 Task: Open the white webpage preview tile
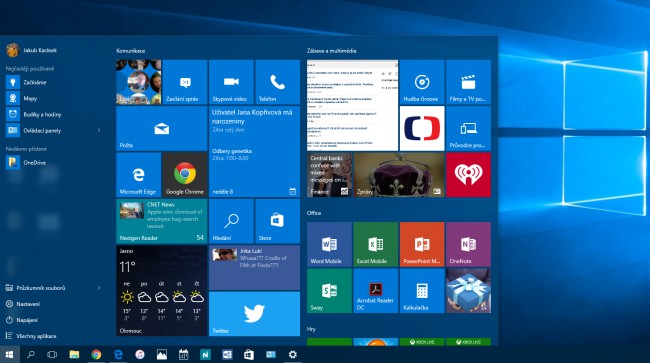352,105
